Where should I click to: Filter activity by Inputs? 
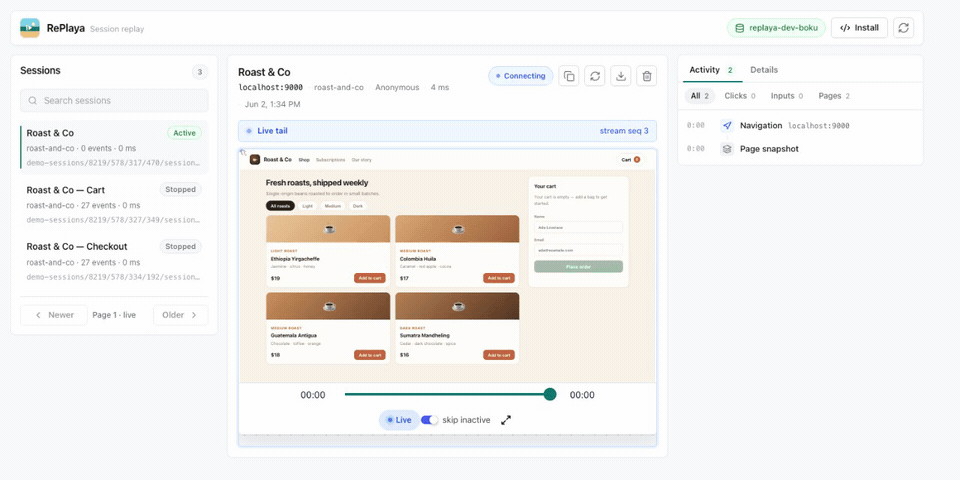click(787, 96)
